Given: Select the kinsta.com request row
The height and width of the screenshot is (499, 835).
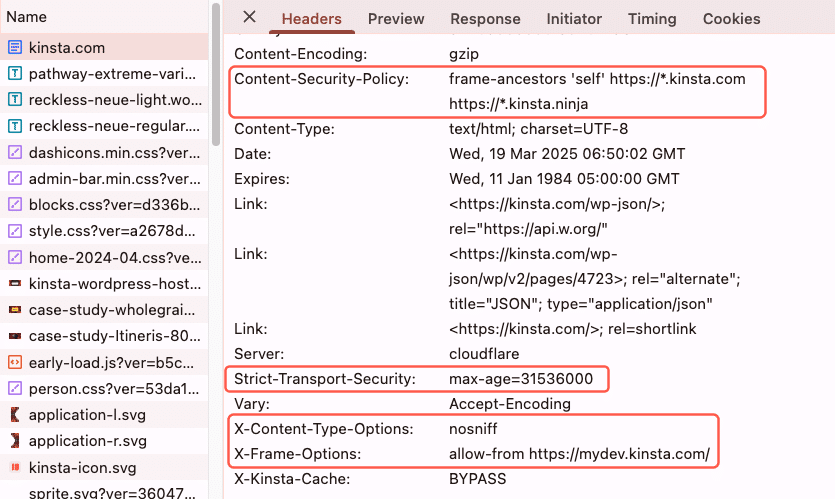Looking at the screenshot, I should pyautogui.click(x=104, y=47).
